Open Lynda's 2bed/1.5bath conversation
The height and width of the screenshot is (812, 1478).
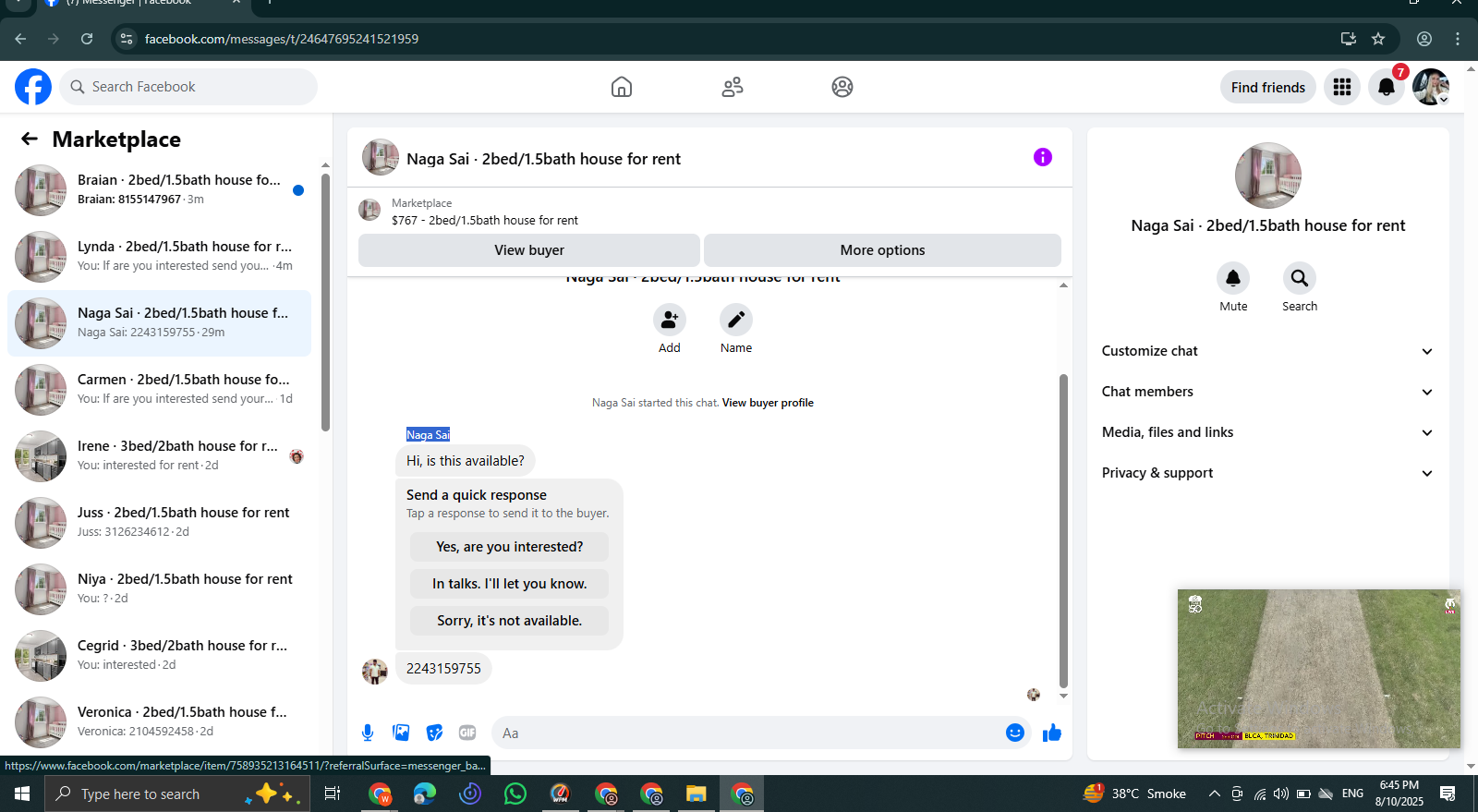pyautogui.click(x=159, y=257)
